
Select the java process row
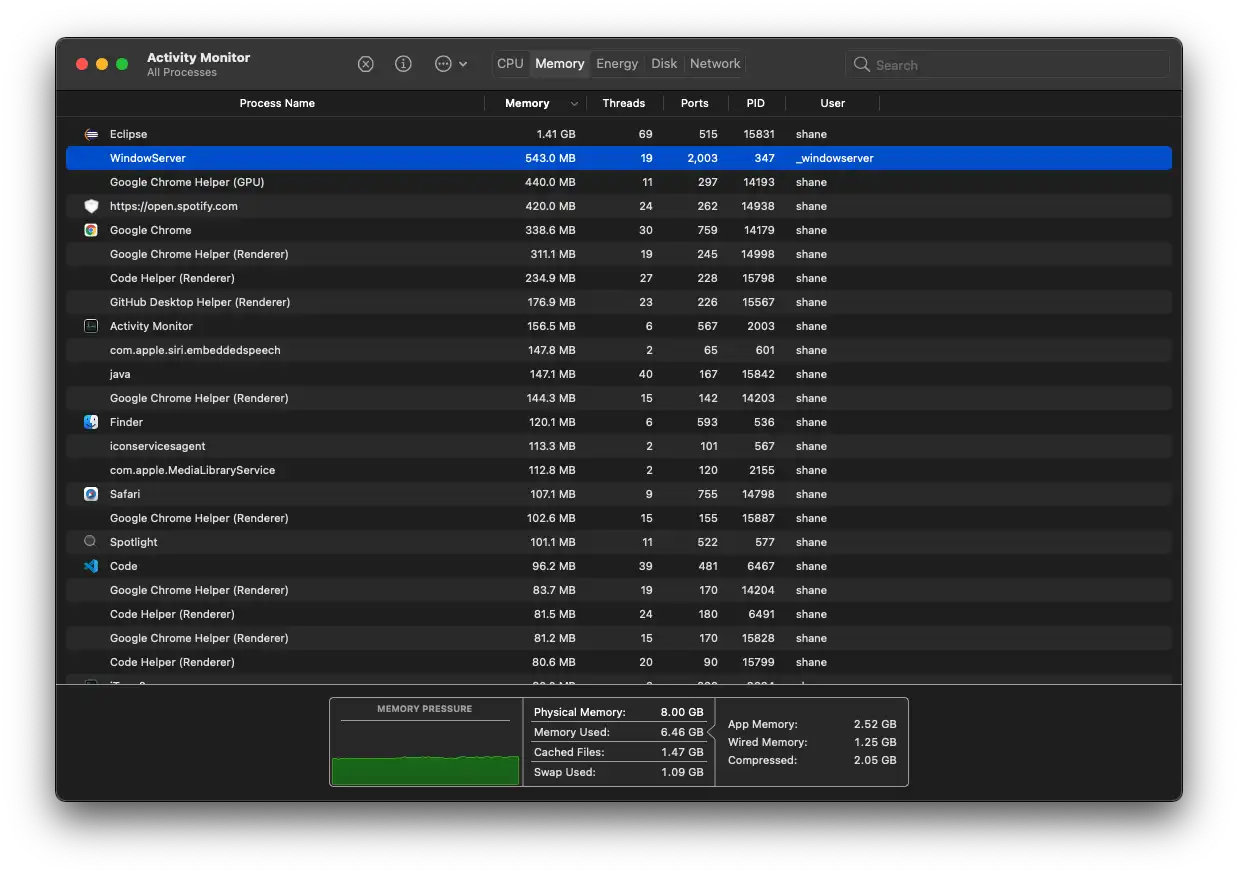pos(619,374)
